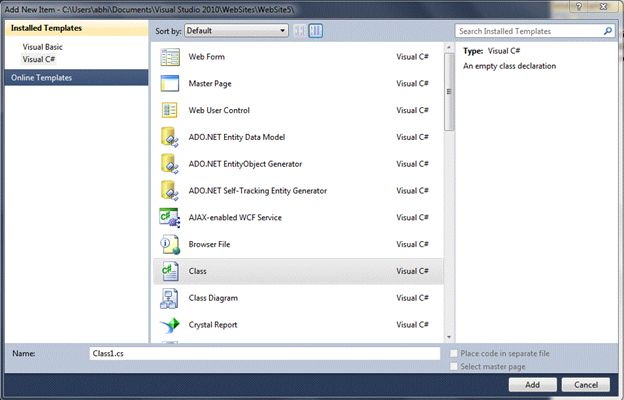Click 'An empty class declaration' description
The image size is (624, 400).
509,66
